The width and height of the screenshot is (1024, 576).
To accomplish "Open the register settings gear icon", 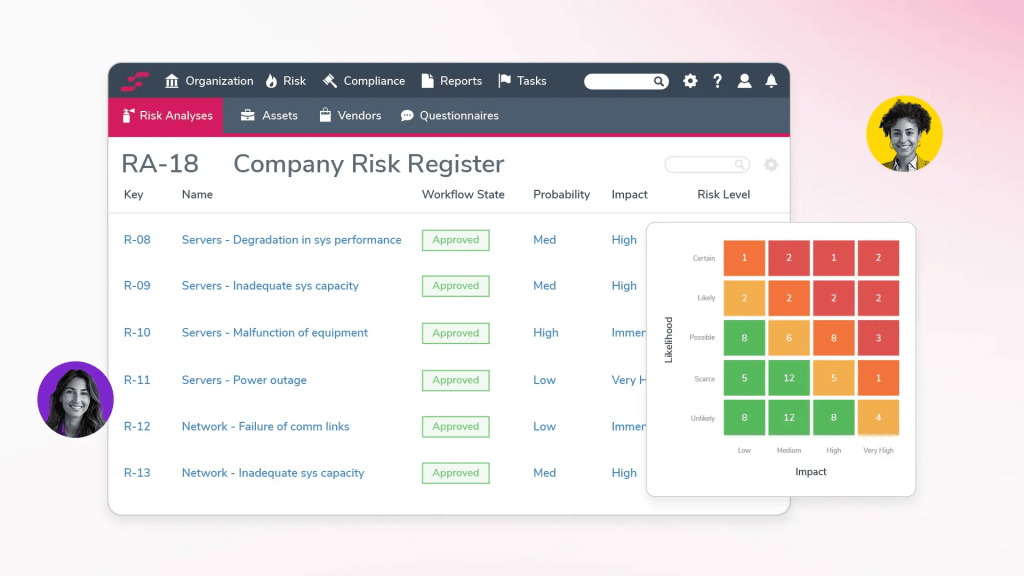I will pos(770,165).
